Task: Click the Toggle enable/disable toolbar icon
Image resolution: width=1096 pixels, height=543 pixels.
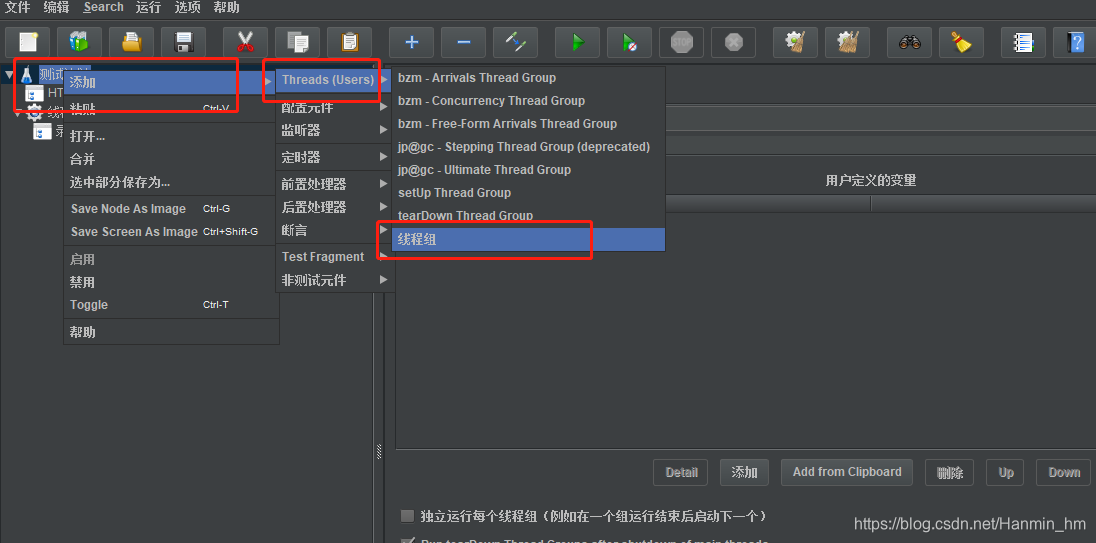Action: pyautogui.click(x=515, y=43)
